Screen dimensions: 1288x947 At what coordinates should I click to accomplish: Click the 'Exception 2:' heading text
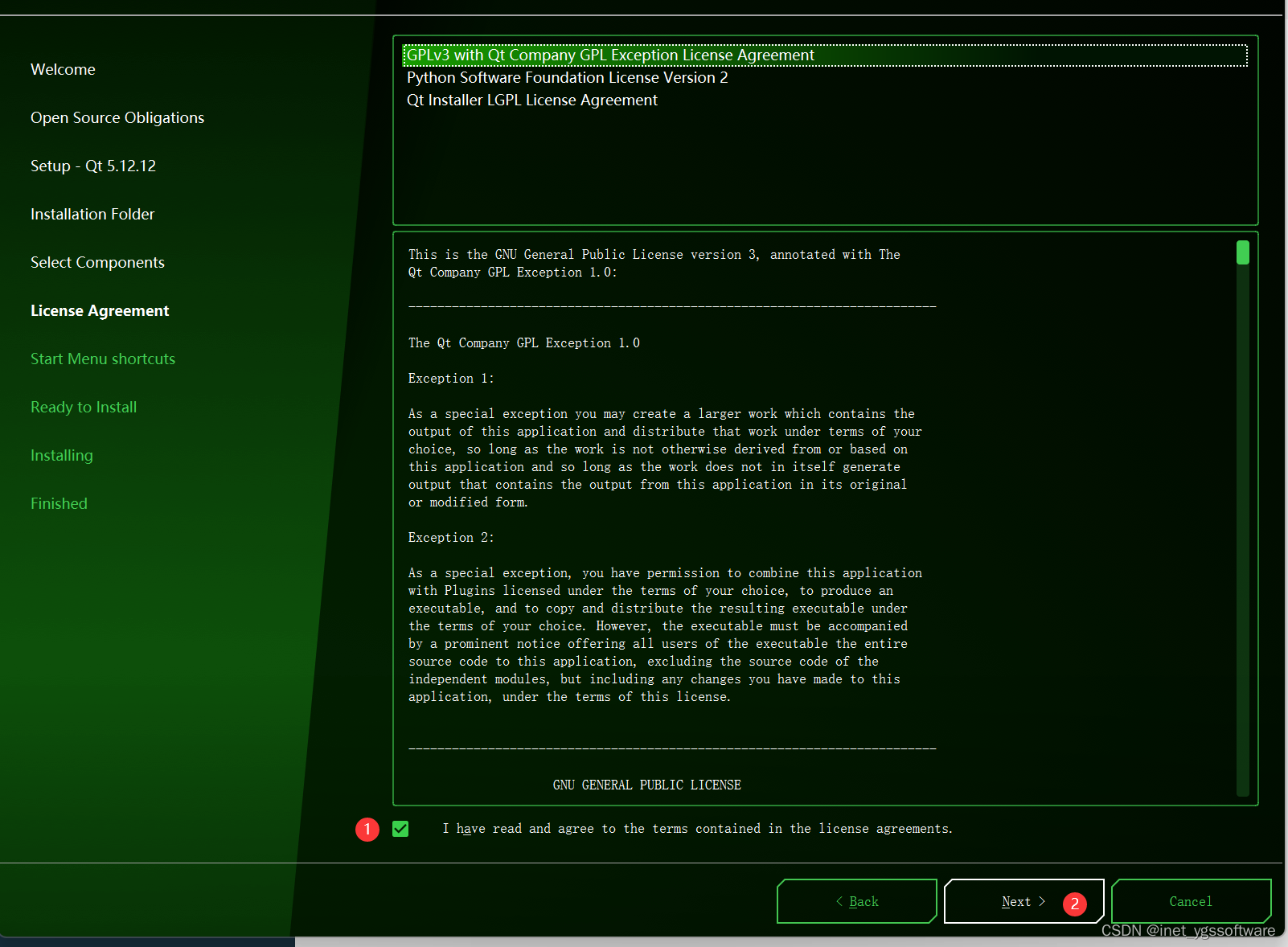(x=451, y=538)
